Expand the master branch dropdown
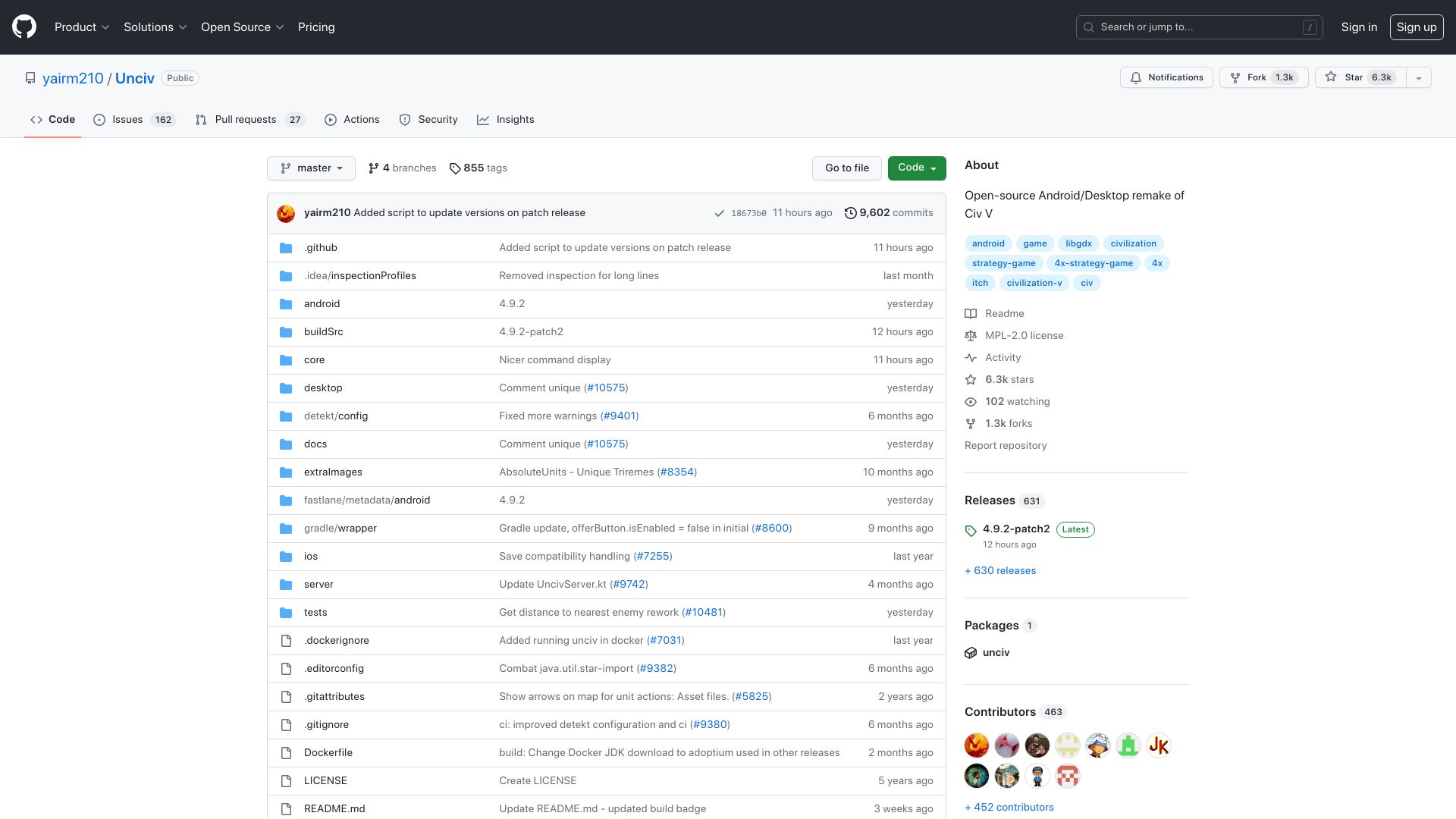This screenshot has width=1456, height=819. point(311,168)
